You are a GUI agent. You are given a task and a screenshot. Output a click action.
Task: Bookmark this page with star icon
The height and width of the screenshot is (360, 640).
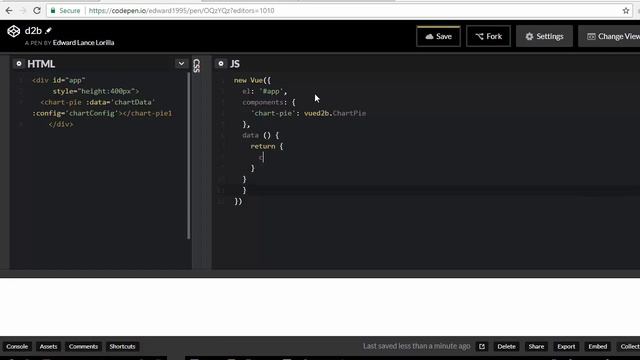click(626, 11)
